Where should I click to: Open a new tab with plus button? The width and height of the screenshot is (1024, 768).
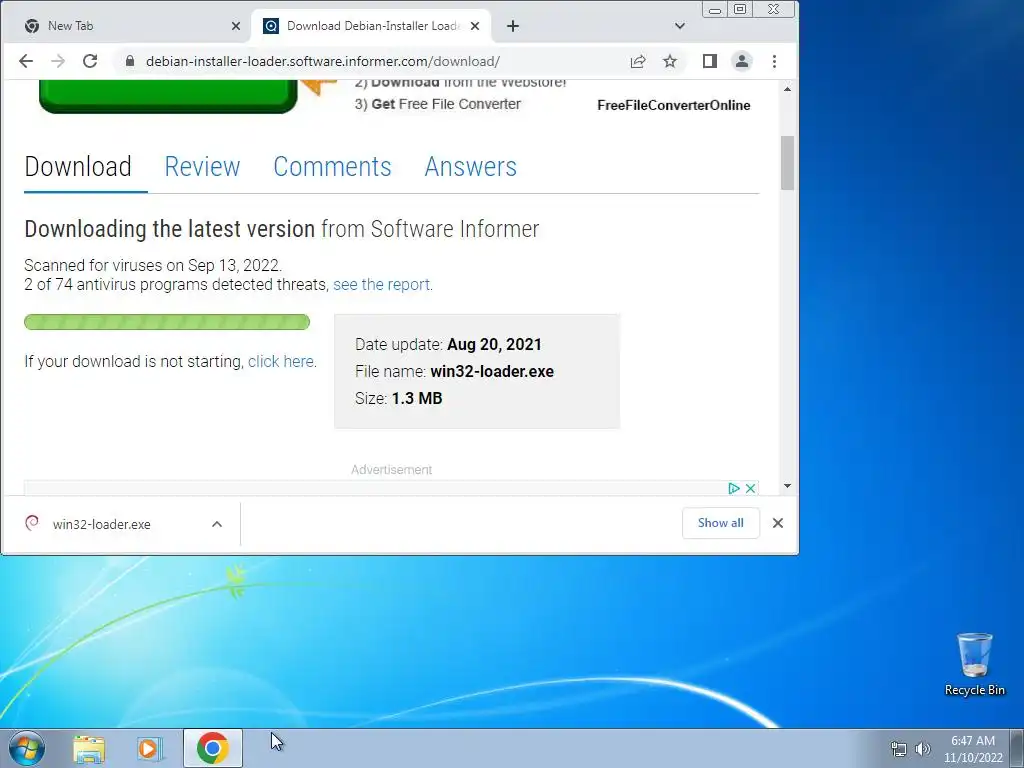[513, 26]
